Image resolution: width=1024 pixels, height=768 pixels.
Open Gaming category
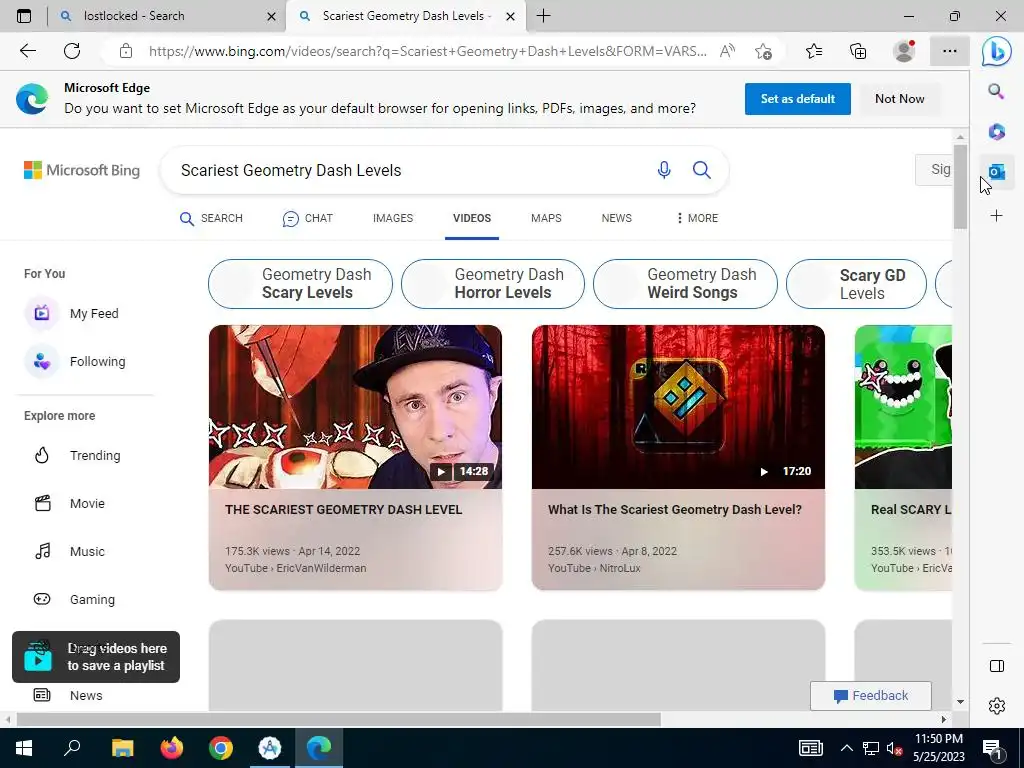(x=74, y=600)
